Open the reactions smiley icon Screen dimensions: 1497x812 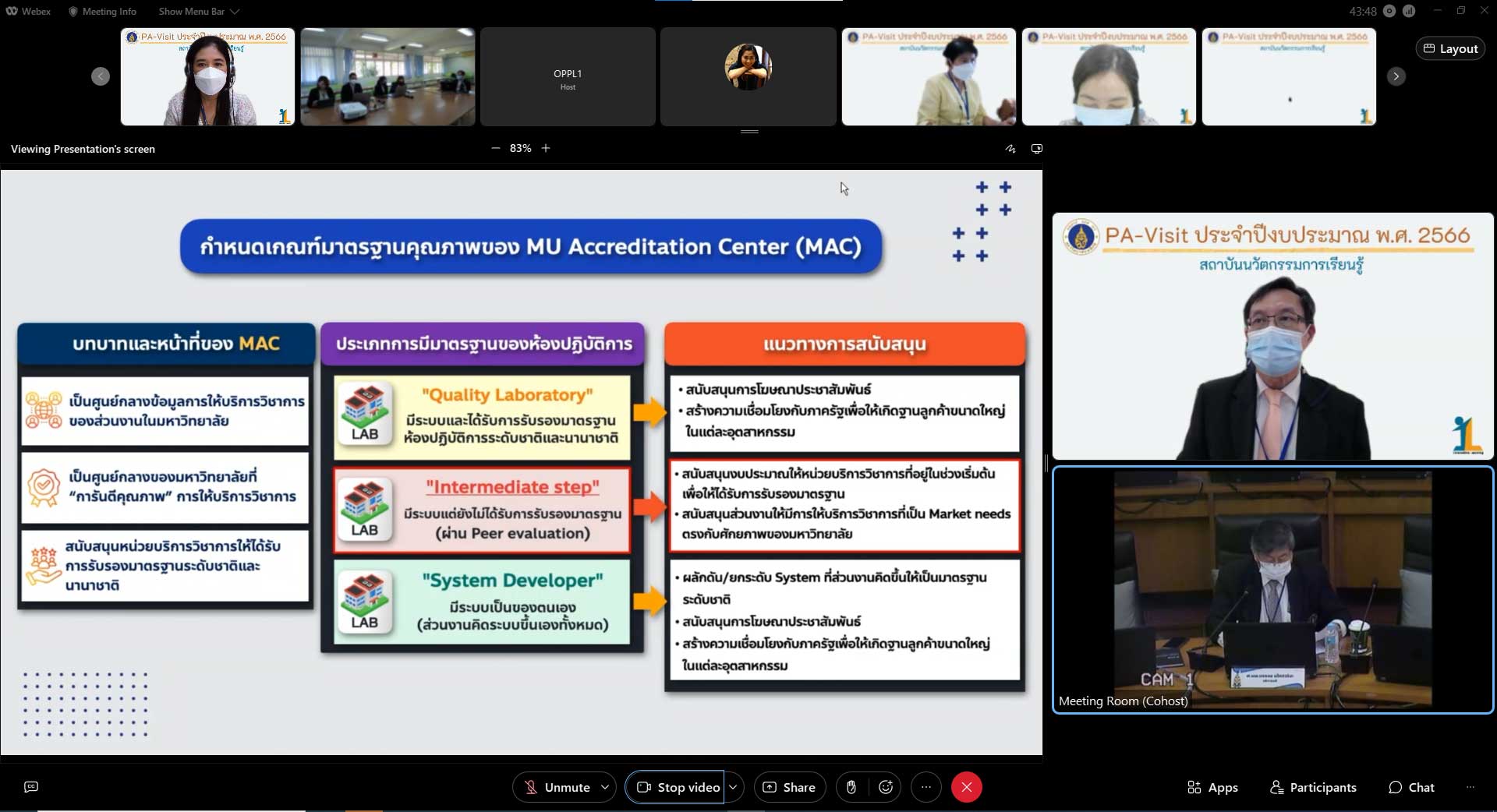coord(886,787)
